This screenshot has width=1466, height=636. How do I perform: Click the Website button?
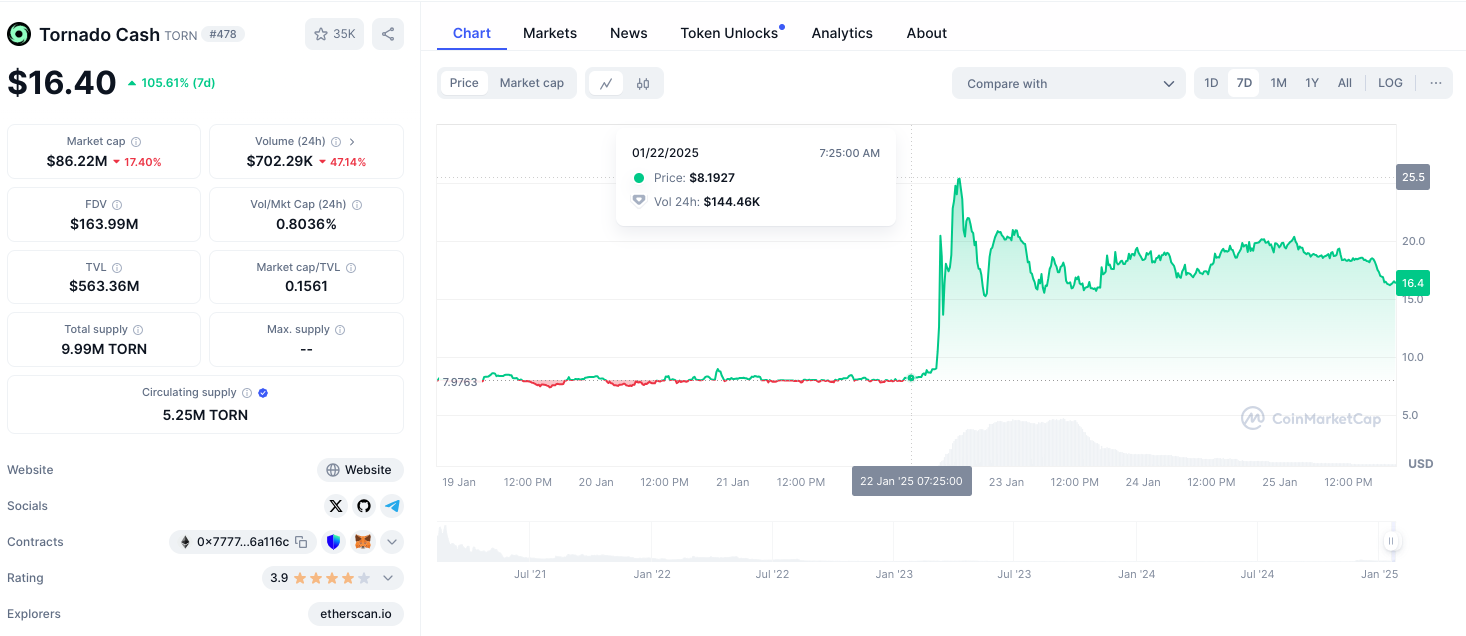tap(360, 470)
